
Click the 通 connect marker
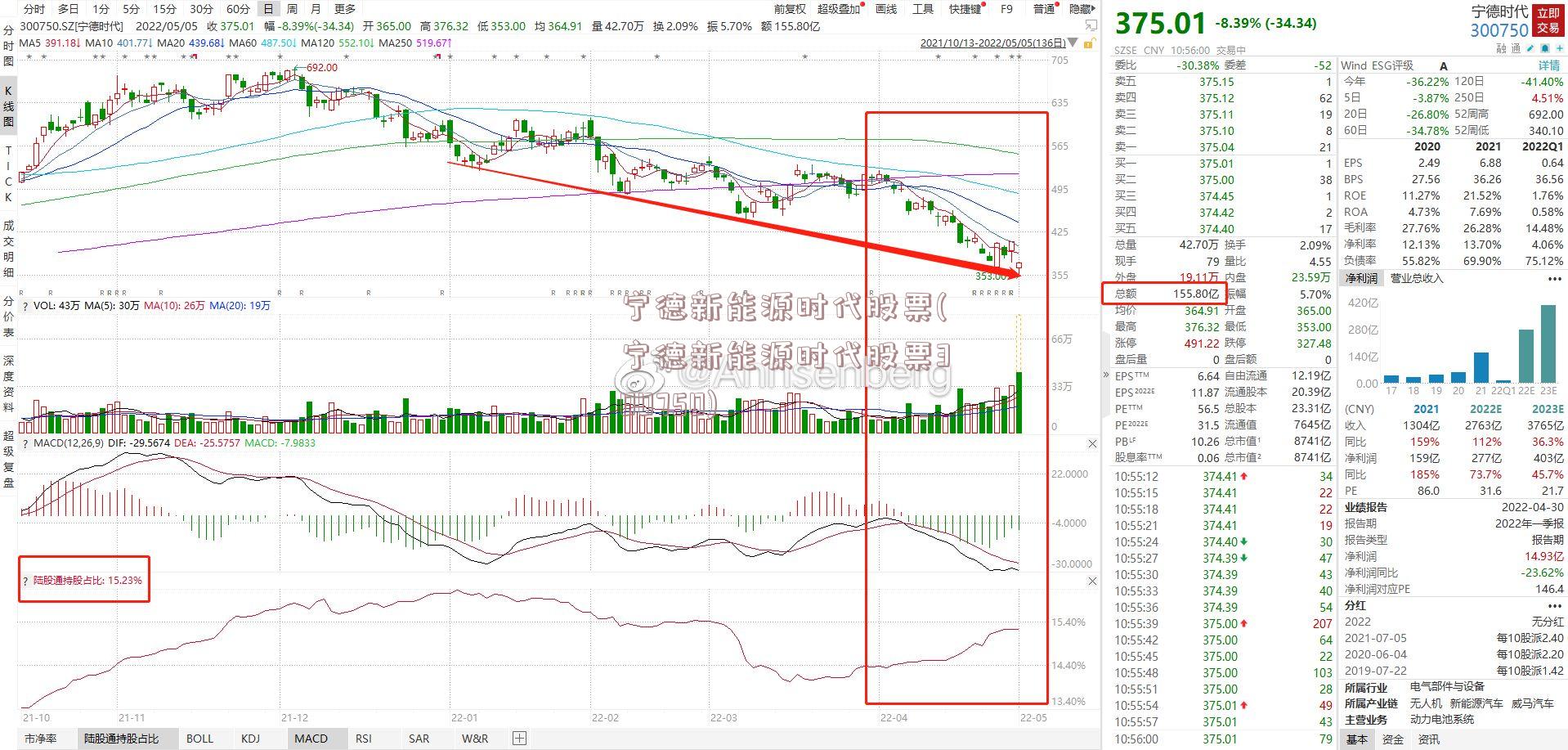tap(1516, 48)
